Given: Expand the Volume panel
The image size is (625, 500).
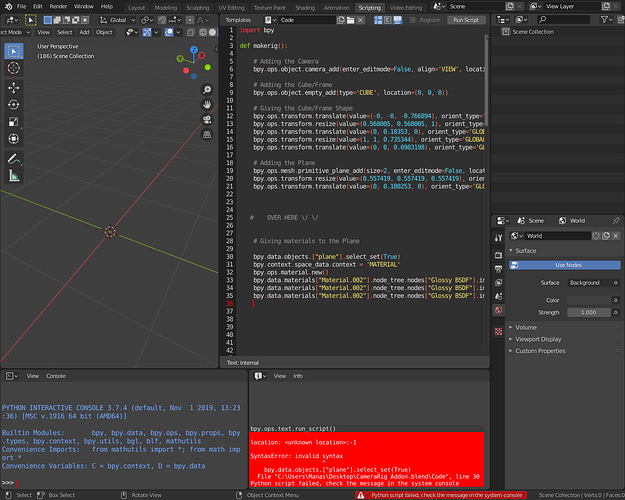Looking at the screenshot, I should pyautogui.click(x=526, y=327).
